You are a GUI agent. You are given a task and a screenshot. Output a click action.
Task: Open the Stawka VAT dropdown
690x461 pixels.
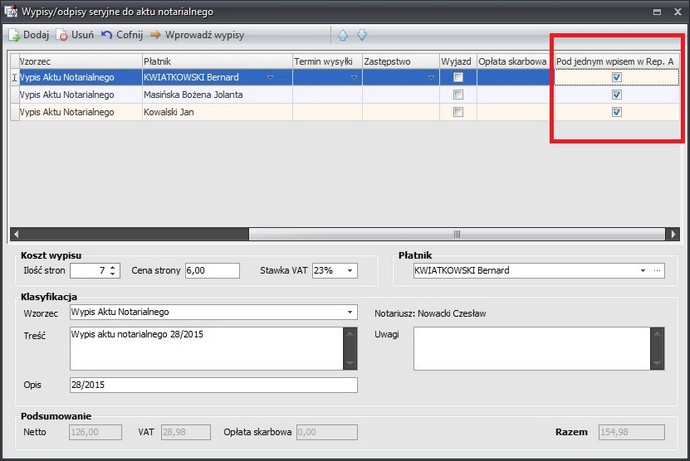(x=350, y=270)
